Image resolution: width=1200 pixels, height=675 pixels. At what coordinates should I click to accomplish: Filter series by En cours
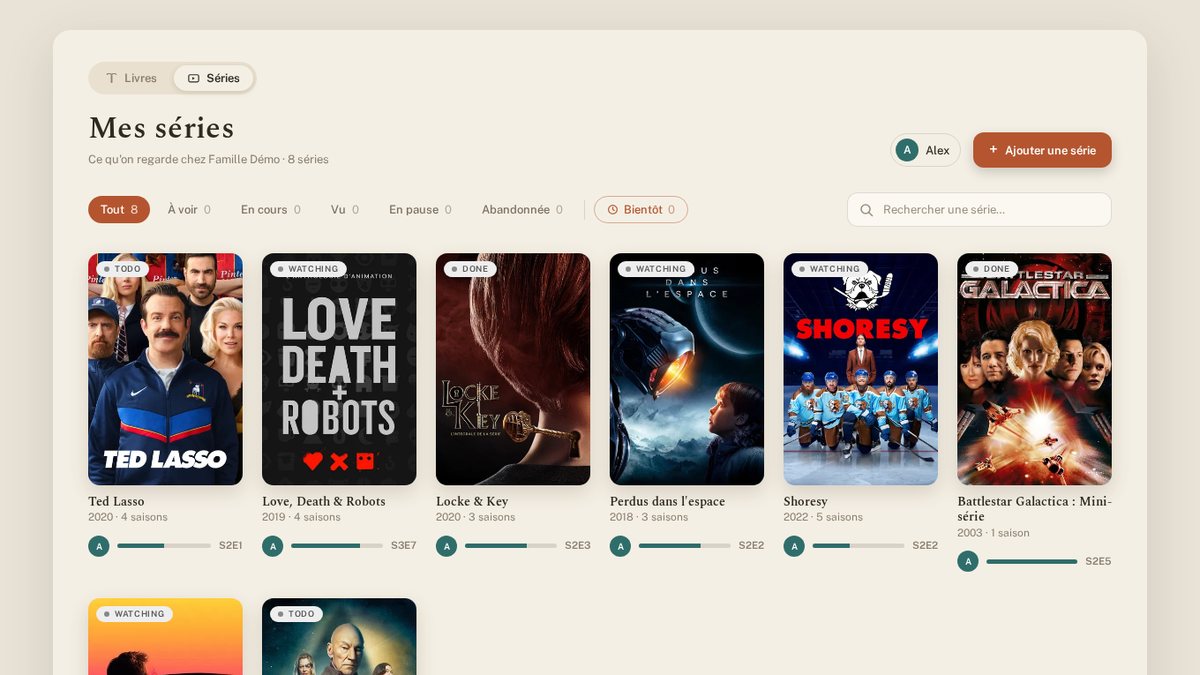(x=271, y=210)
